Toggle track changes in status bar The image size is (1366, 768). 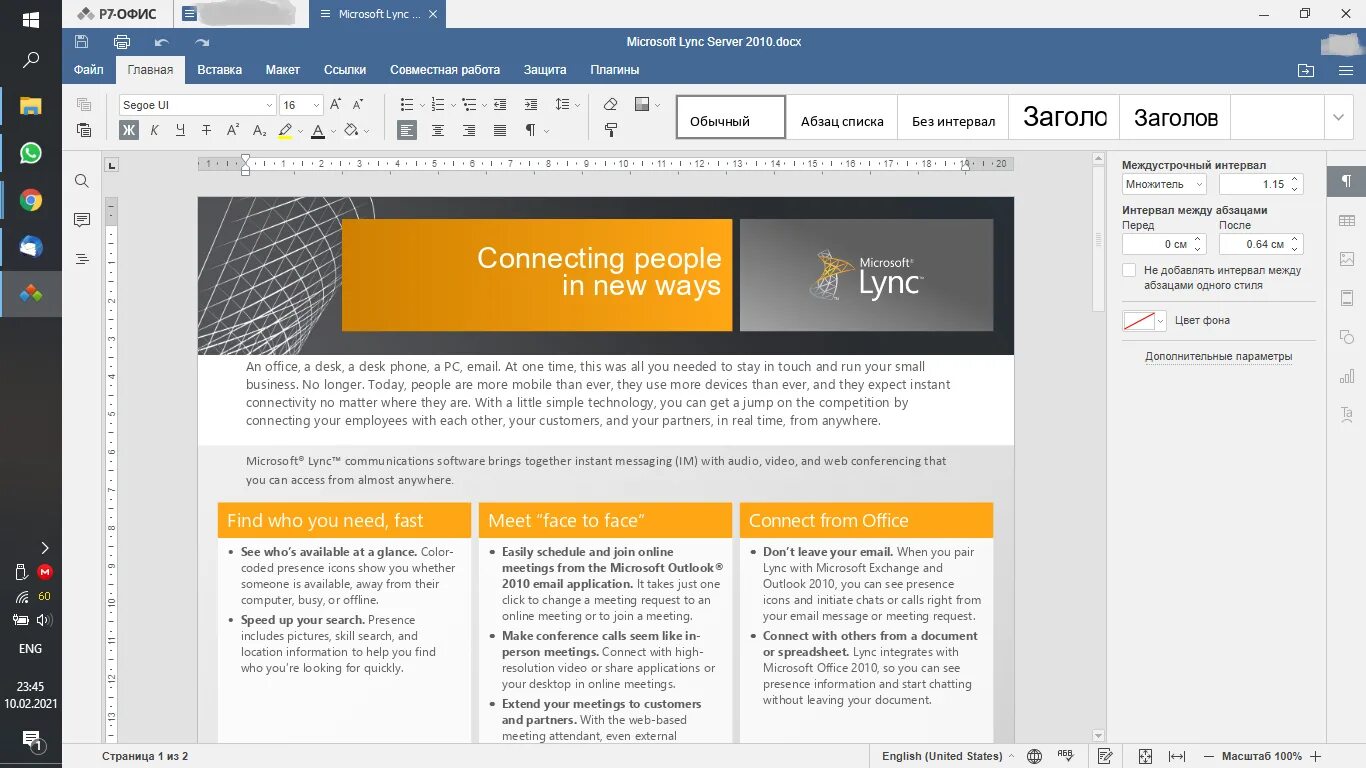coord(1105,756)
